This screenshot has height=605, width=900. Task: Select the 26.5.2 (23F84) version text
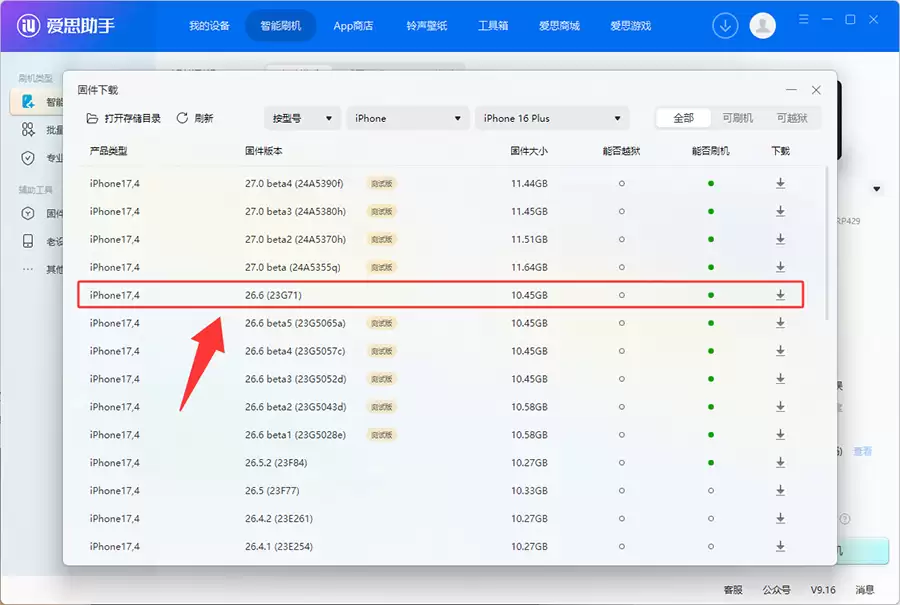click(x=276, y=463)
